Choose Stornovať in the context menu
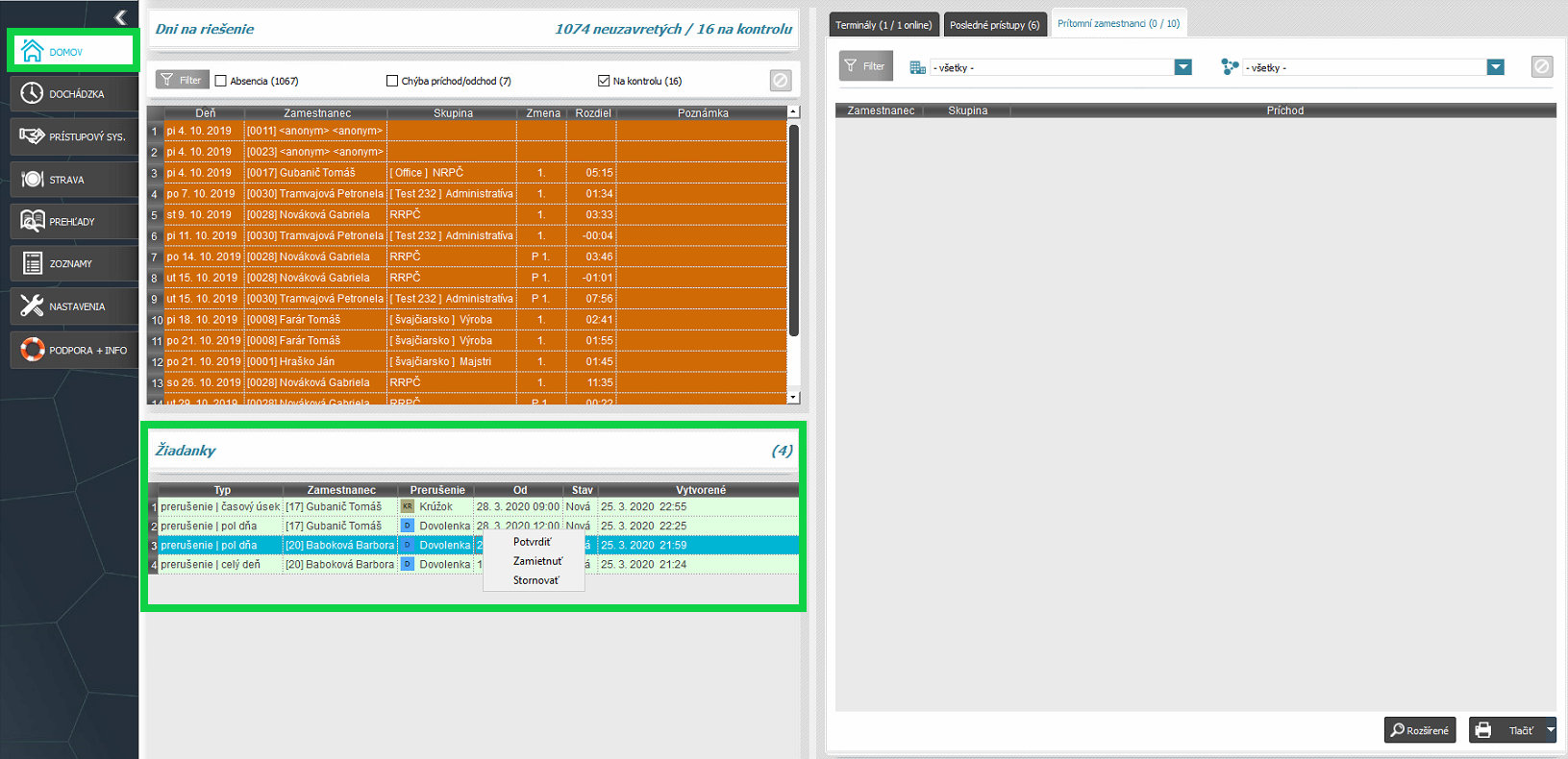The width and height of the screenshot is (1568, 759). pos(535,580)
